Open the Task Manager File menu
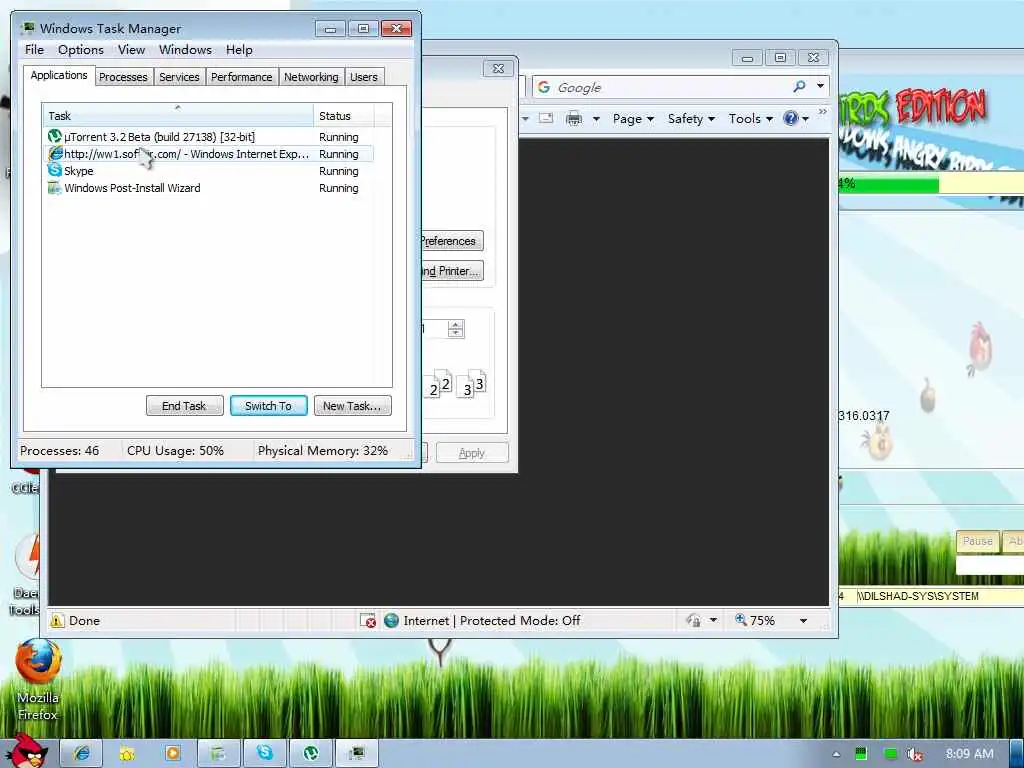The height and width of the screenshot is (768, 1024). click(x=34, y=50)
